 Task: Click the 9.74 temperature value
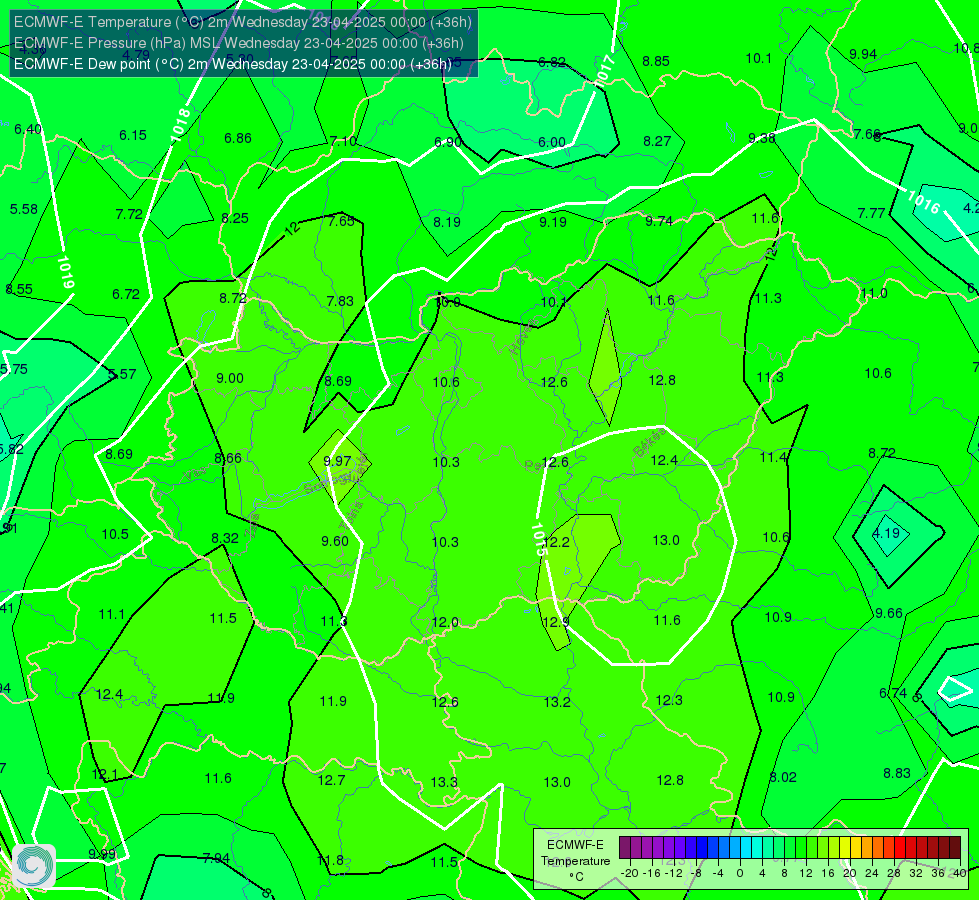tap(659, 220)
